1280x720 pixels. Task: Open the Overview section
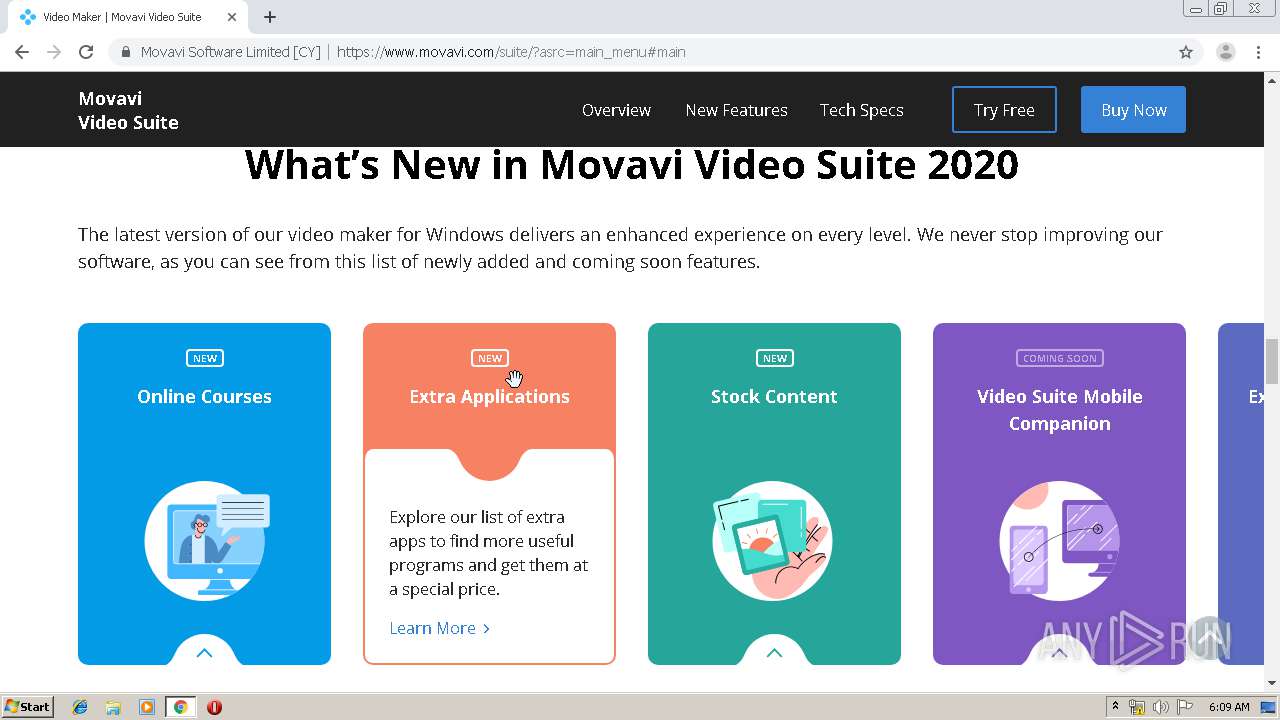point(616,110)
